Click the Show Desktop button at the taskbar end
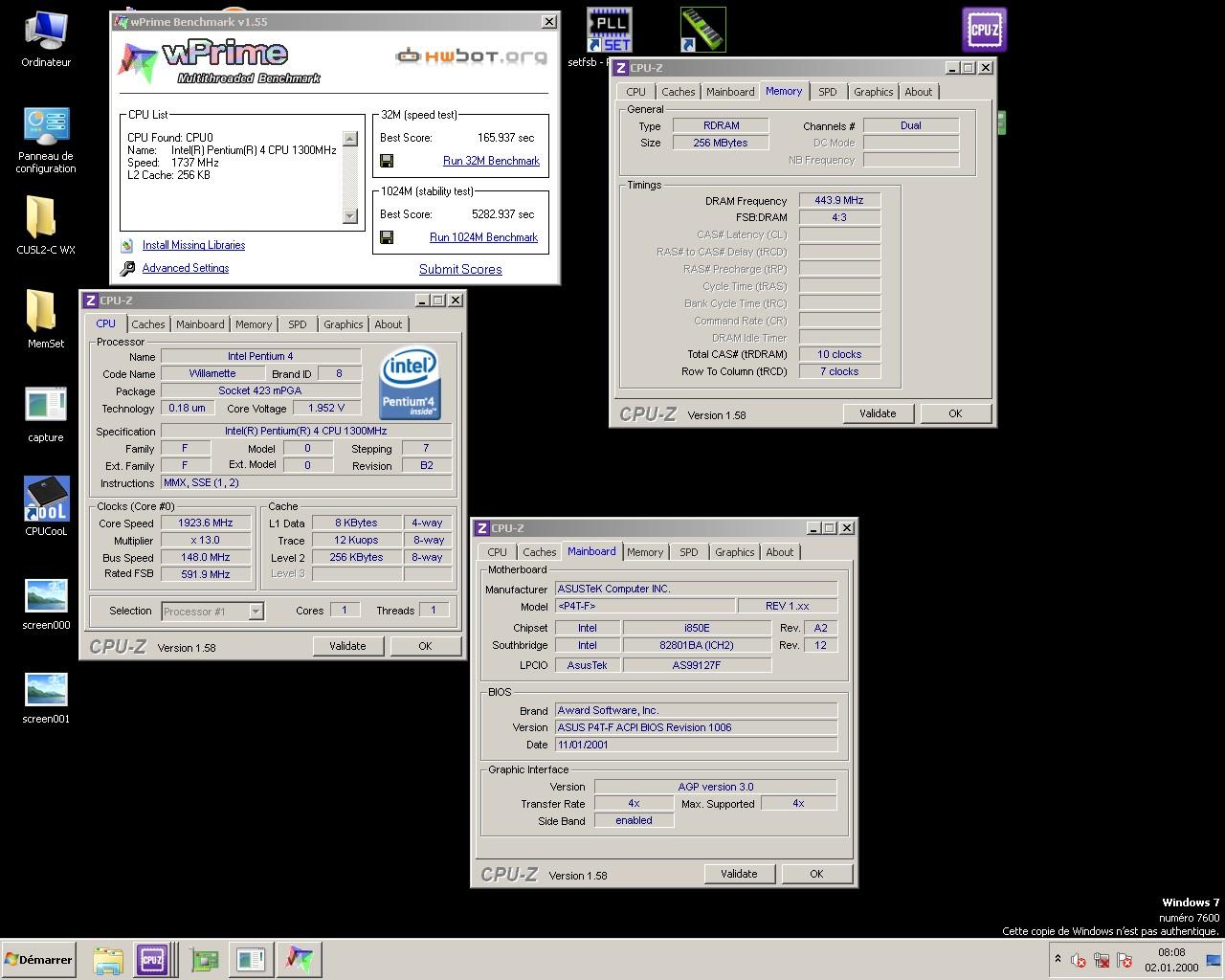Viewport: 1225px width, 980px height. pos(1214,960)
